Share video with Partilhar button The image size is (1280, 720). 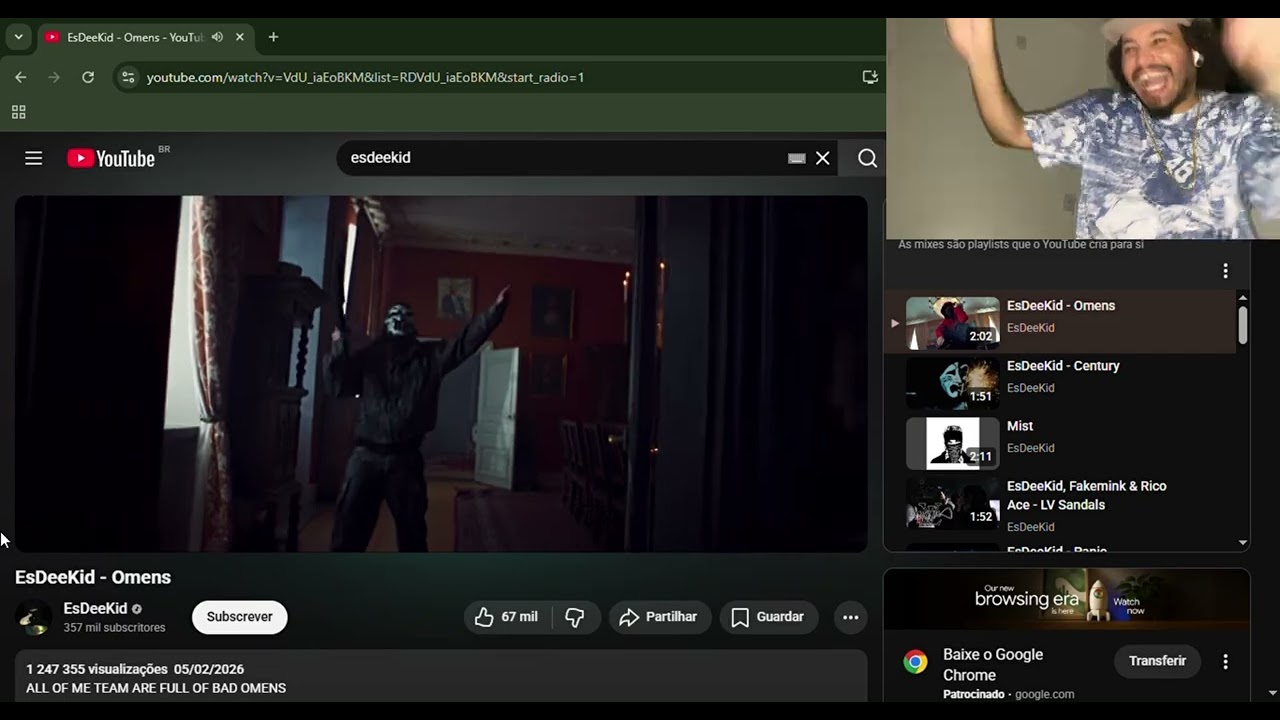coord(658,617)
